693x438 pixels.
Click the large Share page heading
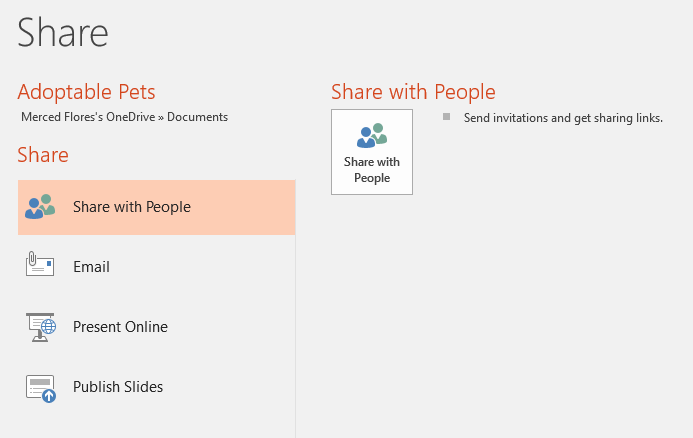pos(62,32)
